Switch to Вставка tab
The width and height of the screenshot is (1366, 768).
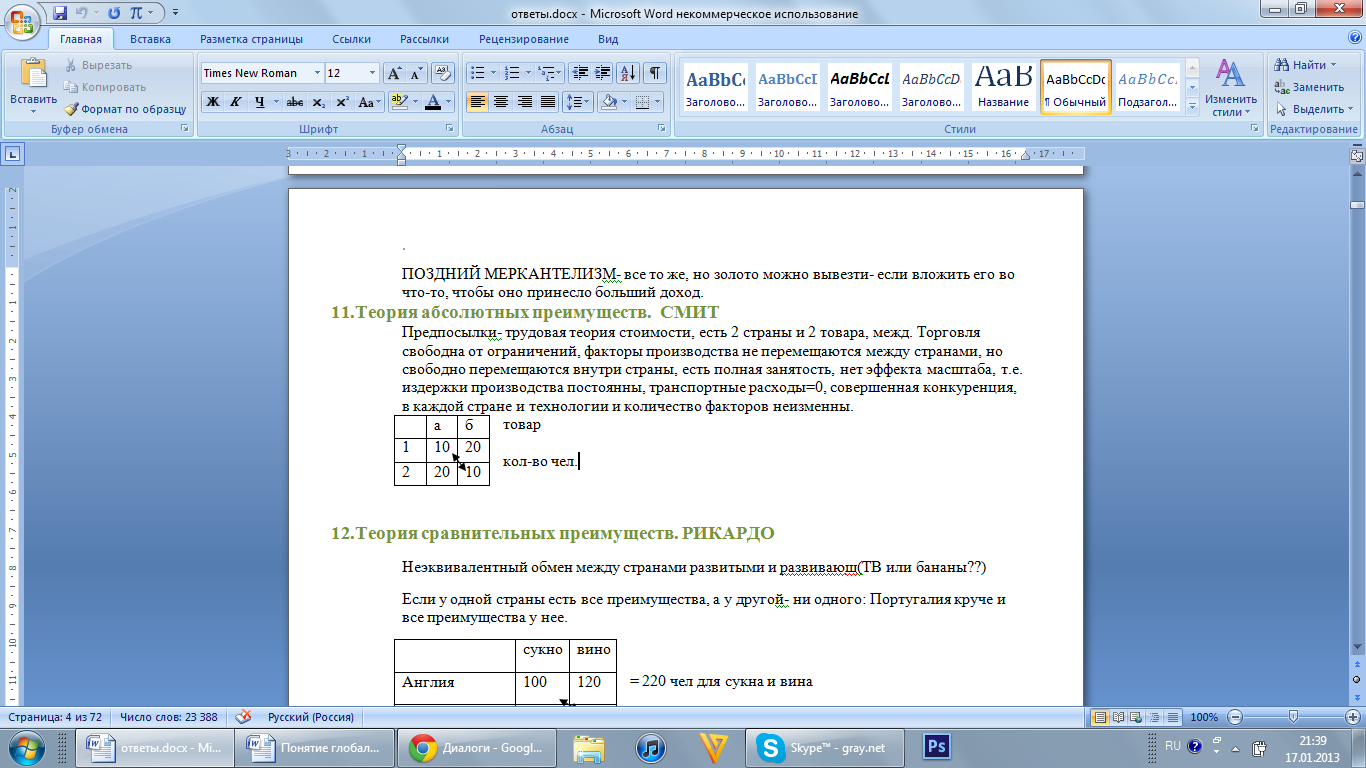click(x=150, y=39)
